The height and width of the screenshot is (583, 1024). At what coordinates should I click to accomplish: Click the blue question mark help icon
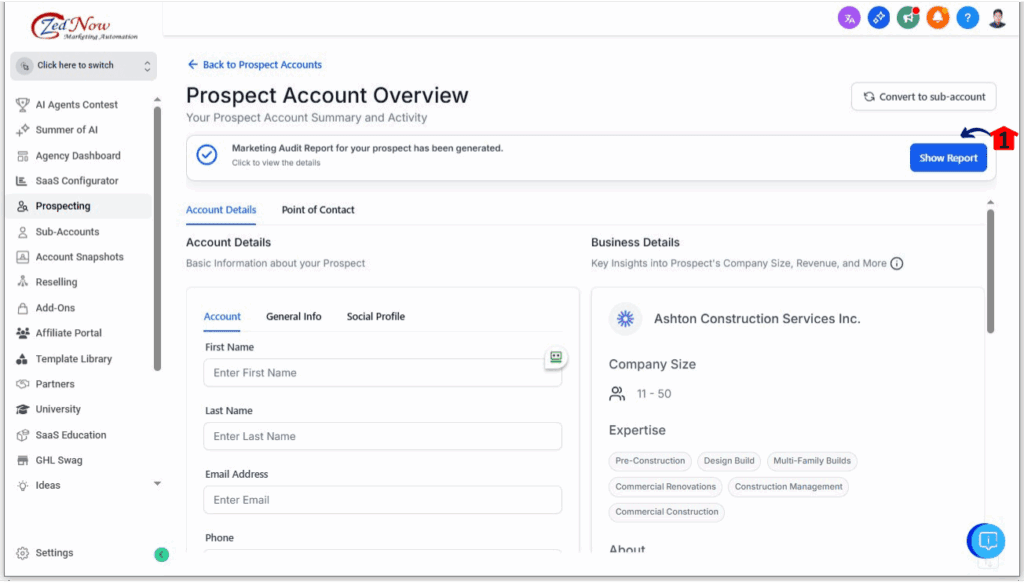pyautogui.click(x=967, y=18)
